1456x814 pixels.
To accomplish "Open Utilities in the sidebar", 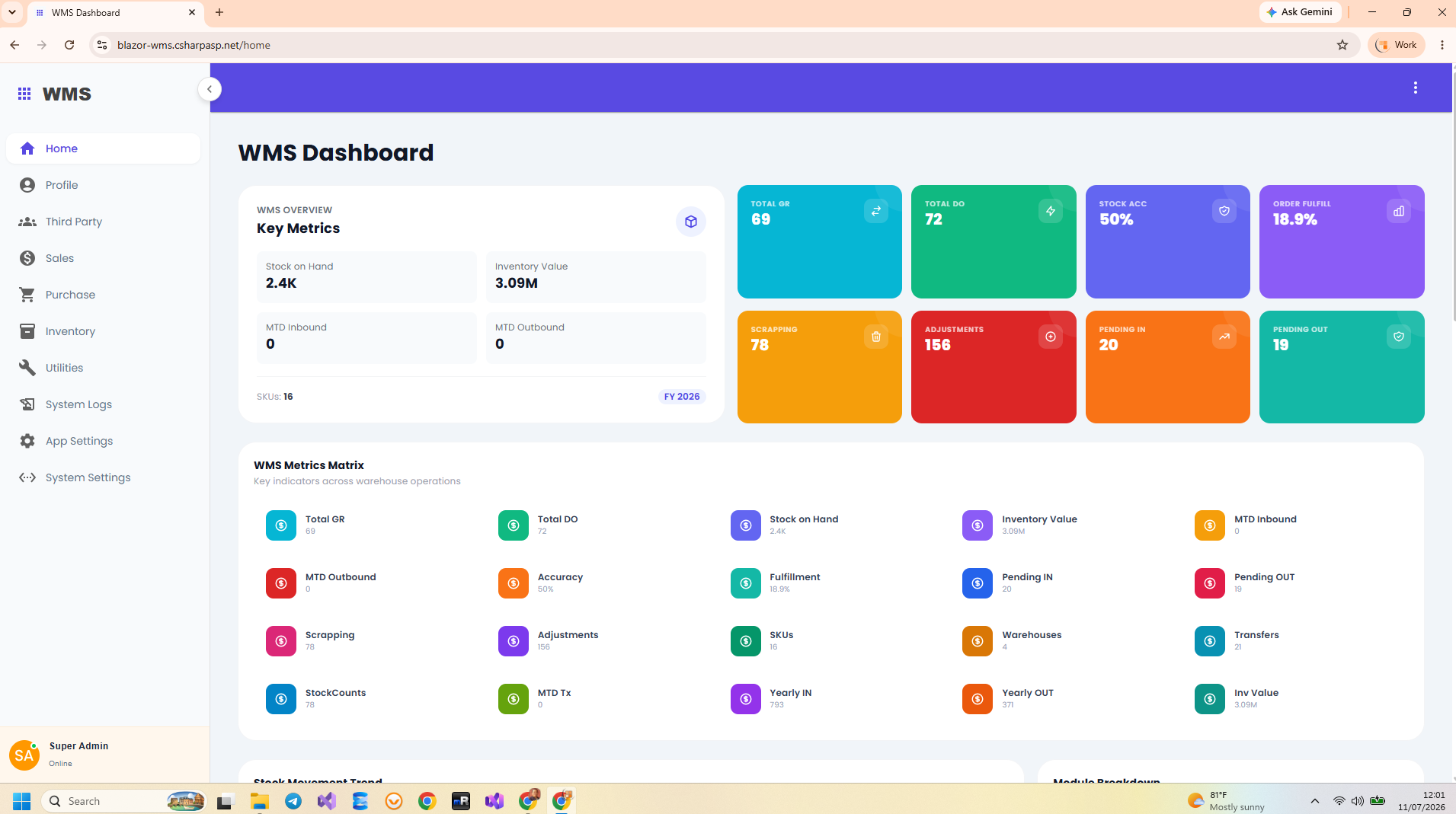I will [103, 368].
